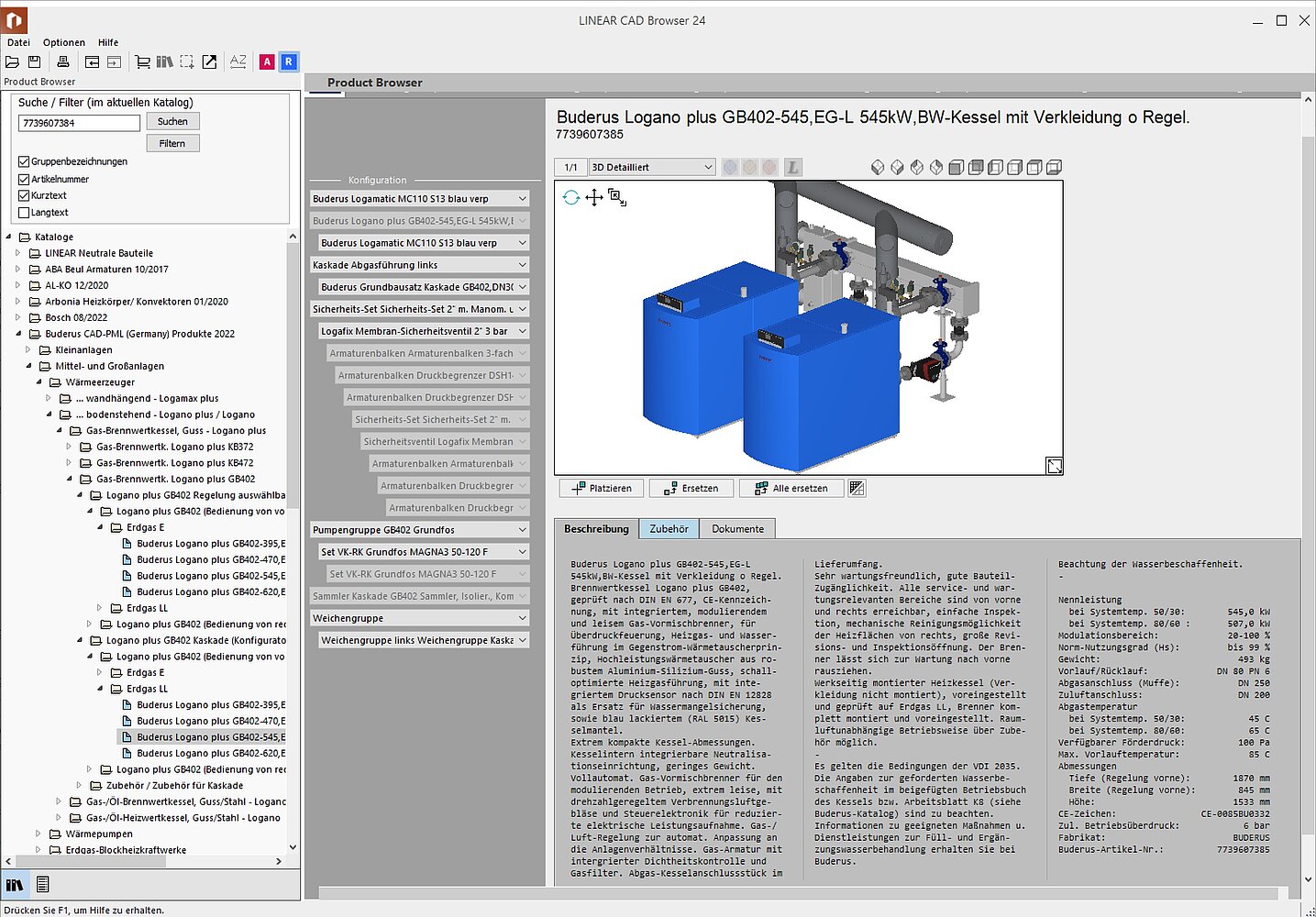Click the printer icon in the toolbar

(63, 62)
